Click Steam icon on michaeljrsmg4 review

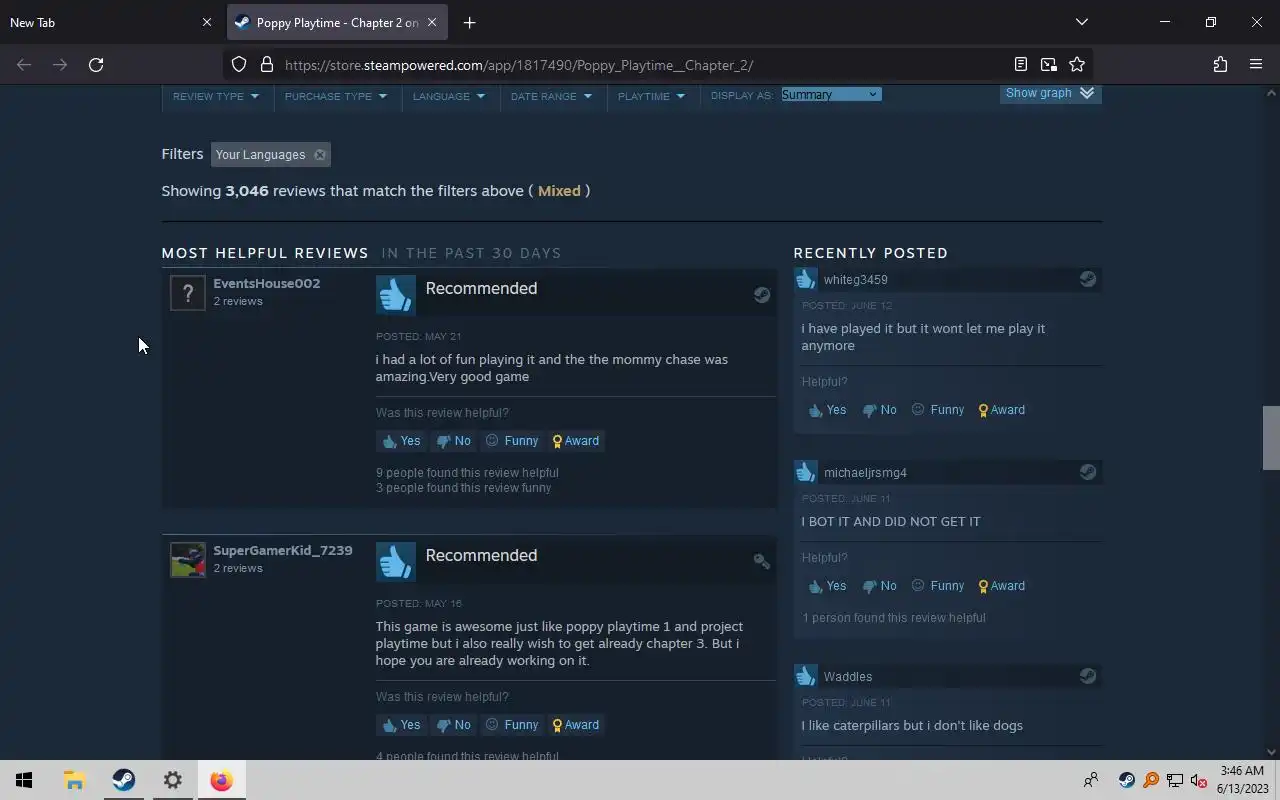tap(1088, 473)
